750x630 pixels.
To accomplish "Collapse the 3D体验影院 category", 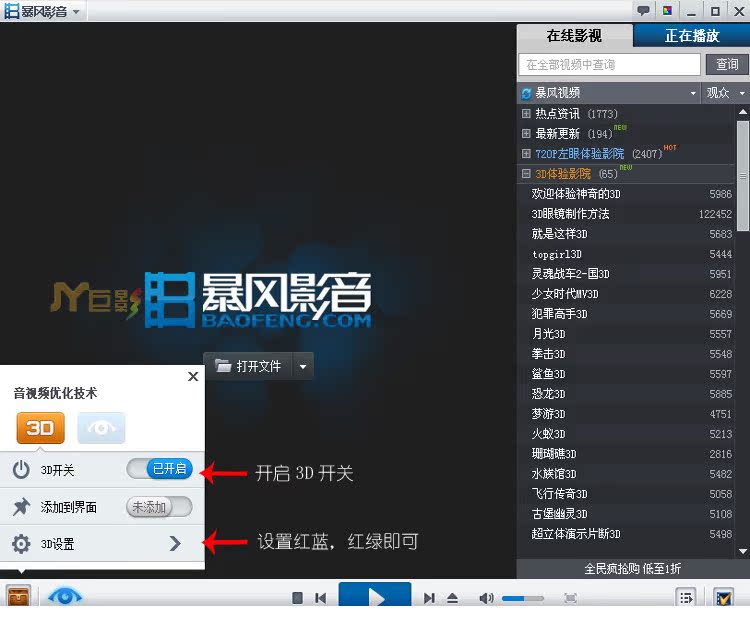I will tap(526, 174).
